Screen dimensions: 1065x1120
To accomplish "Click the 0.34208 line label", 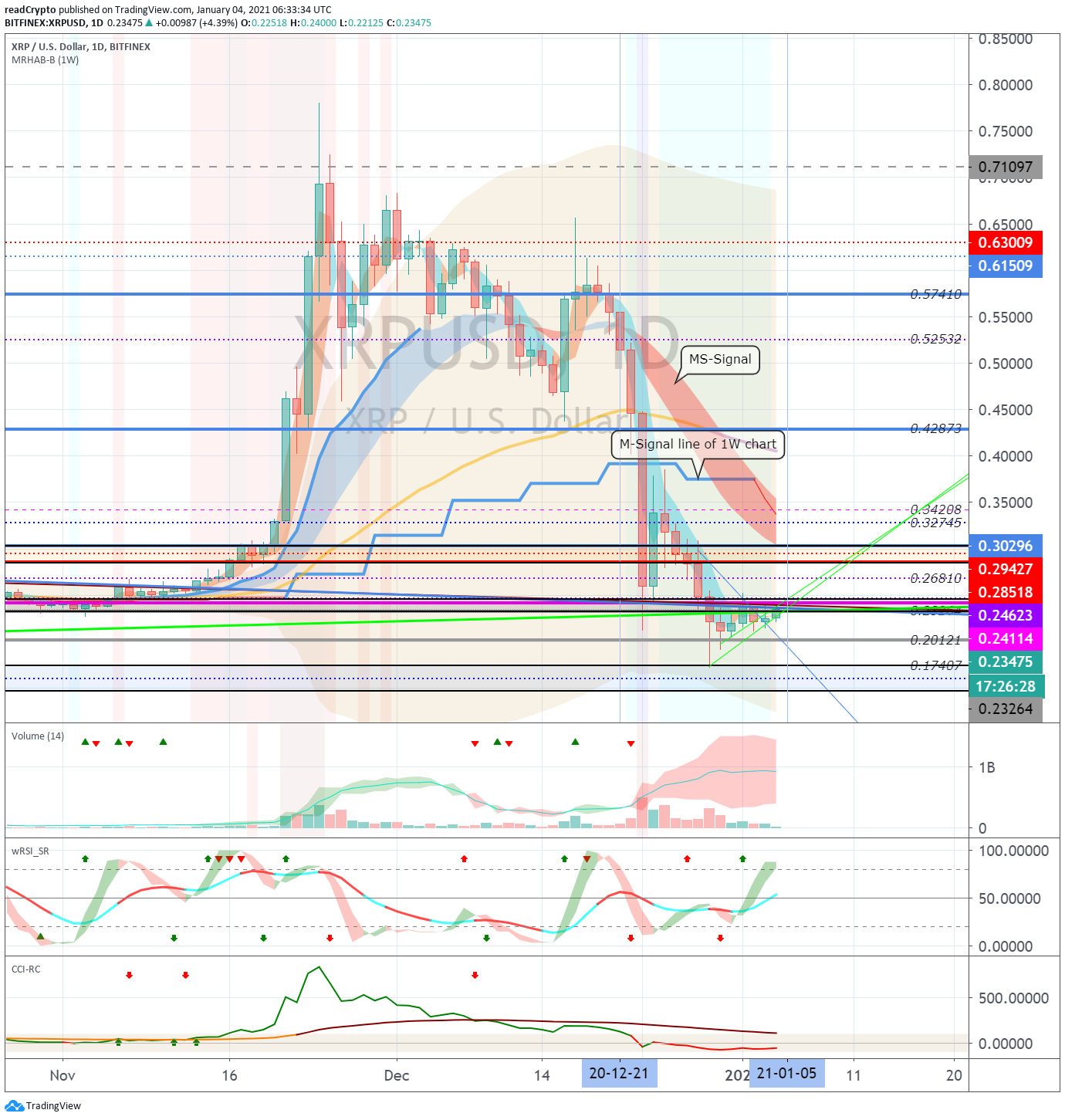I will pyautogui.click(x=936, y=509).
